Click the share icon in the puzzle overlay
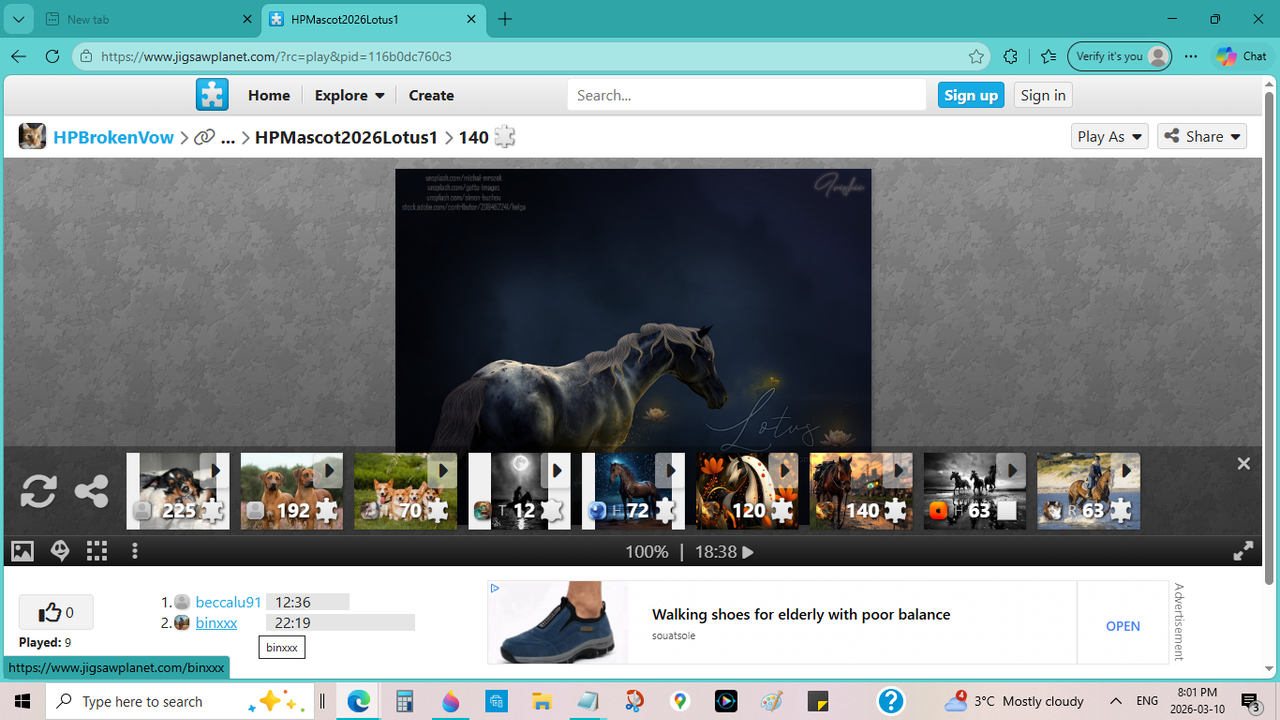 92,491
